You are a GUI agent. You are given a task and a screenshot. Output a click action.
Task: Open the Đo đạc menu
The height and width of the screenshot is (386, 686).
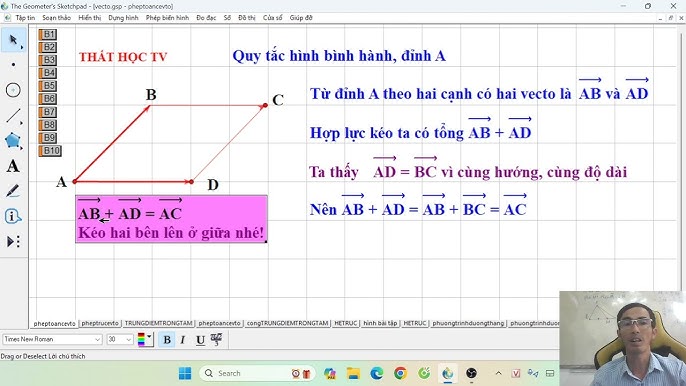[x=206, y=18]
